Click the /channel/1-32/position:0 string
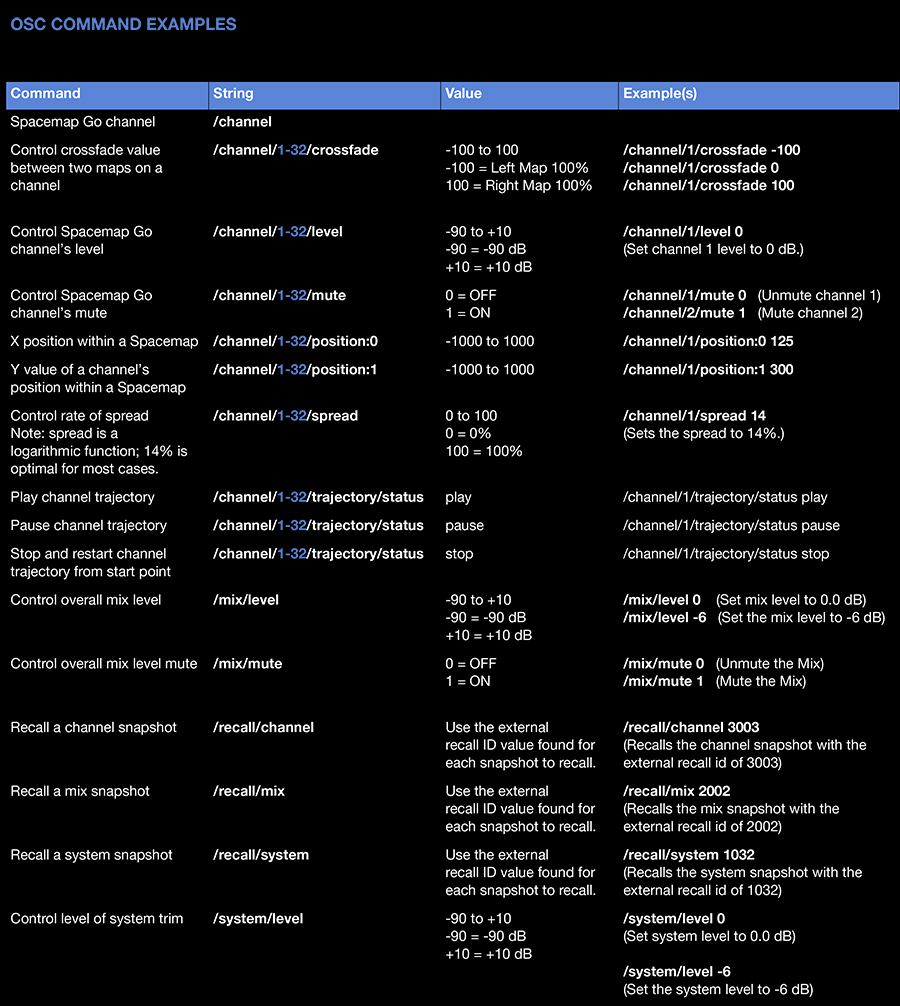This screenshot has width=900, height=1006. coord(296,341)
